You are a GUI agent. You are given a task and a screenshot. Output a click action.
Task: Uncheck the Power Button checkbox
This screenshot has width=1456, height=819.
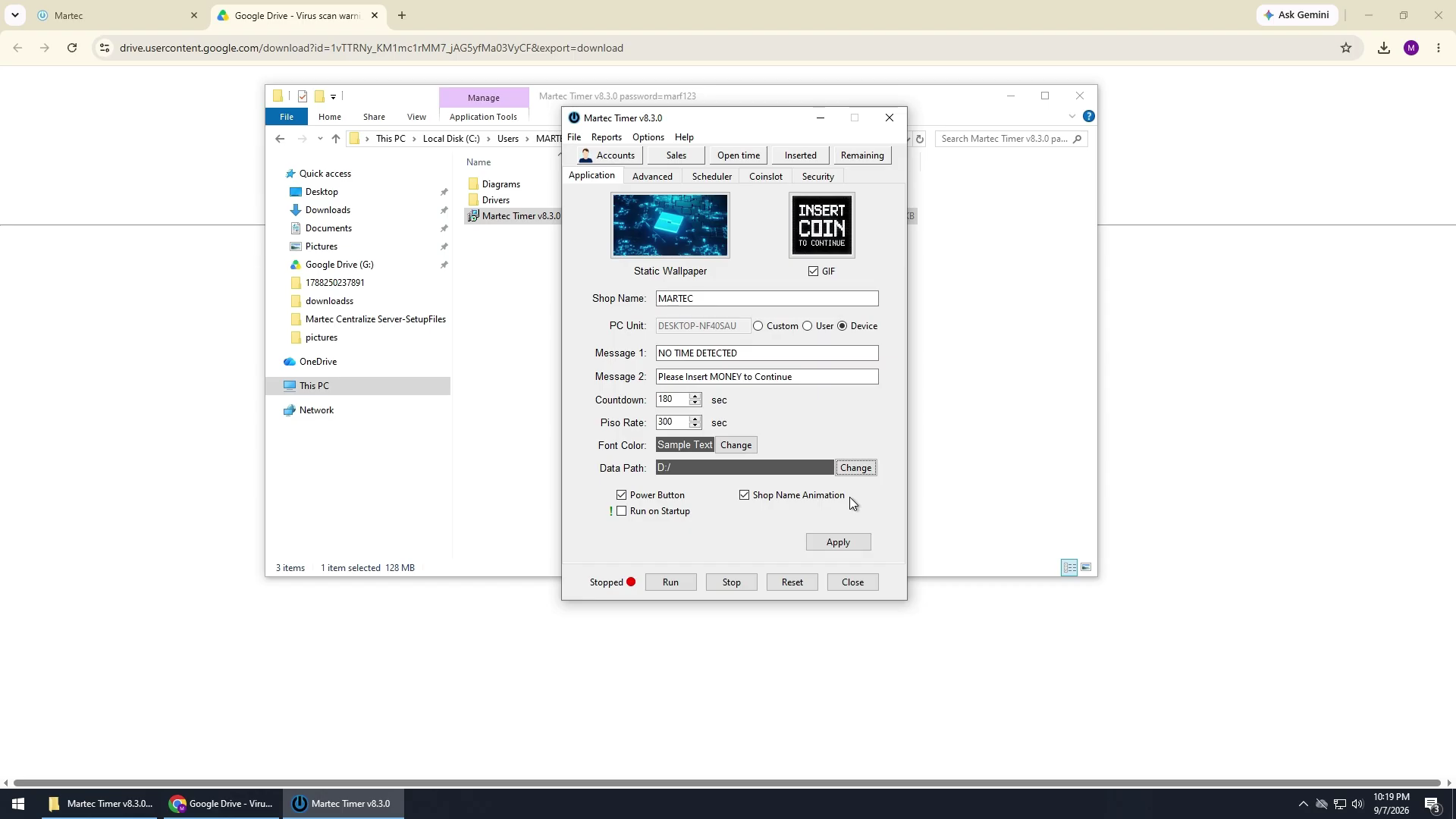pos(622,495)
